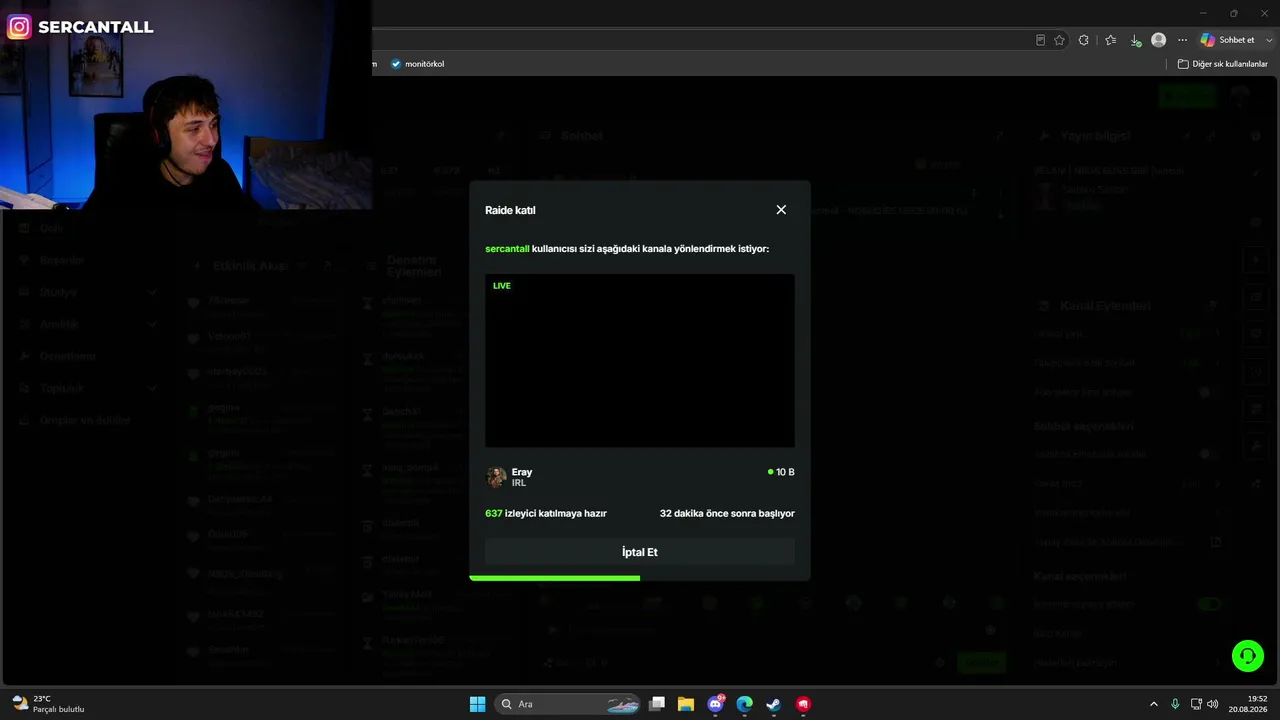
Task: Open the red app icon beside Steam
Action: [803, 704]
